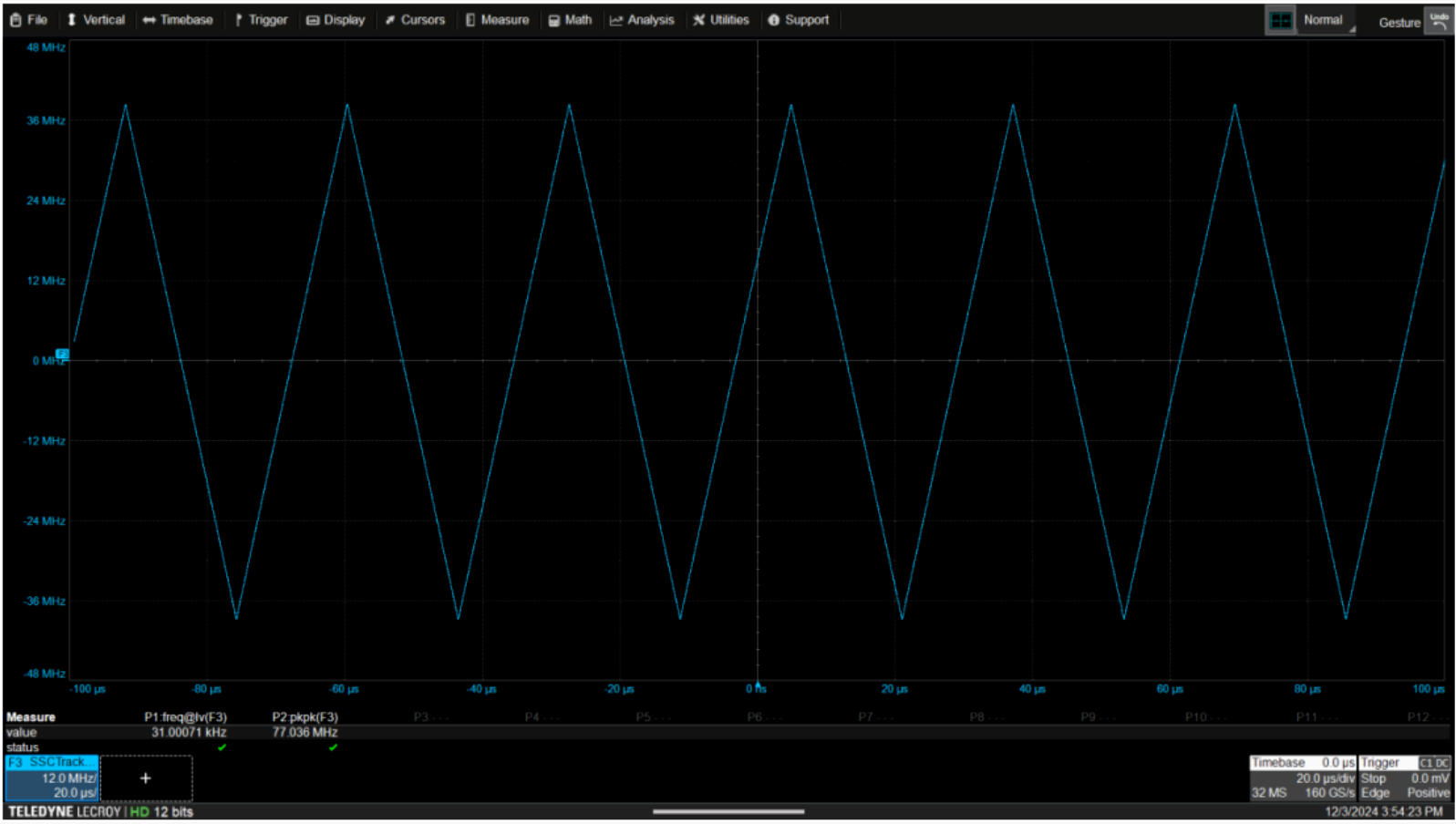Viewport: 1456px width, 824px height.
Task: Click the Undo button
Action: tap(1439, 21)
